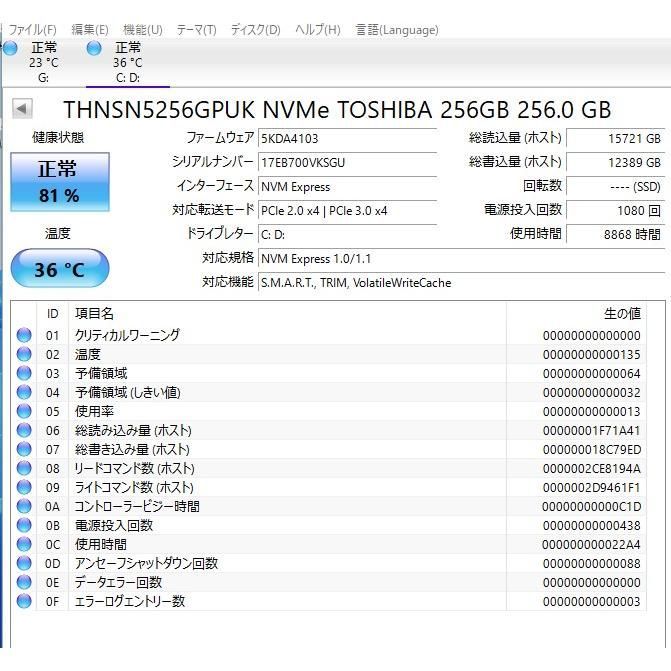Click raw value 0000002CE8194A
Viewport: 671px width, 671px height.
click(591, 469)
